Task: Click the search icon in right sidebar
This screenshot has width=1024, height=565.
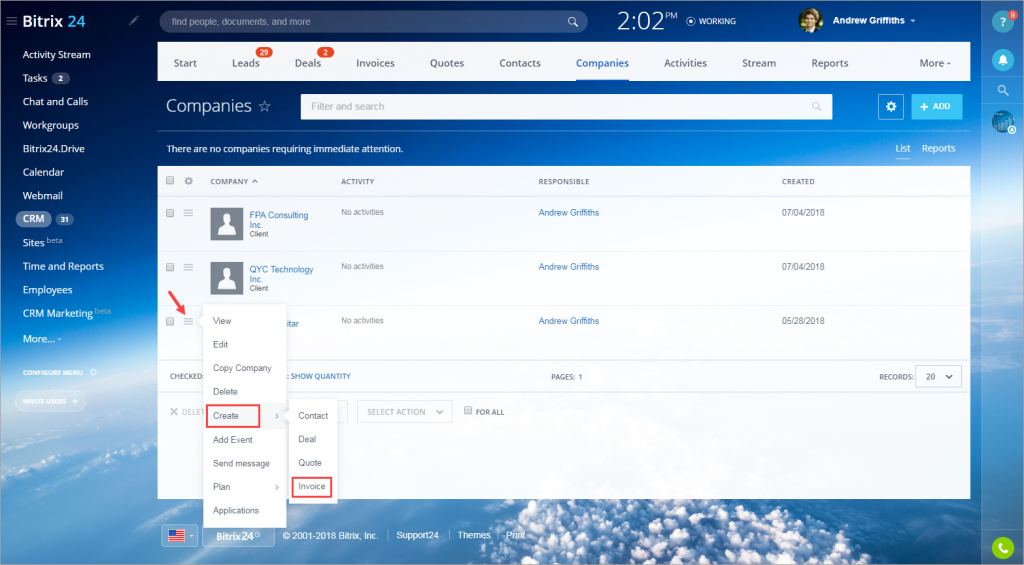Action: click(1002, 91)
